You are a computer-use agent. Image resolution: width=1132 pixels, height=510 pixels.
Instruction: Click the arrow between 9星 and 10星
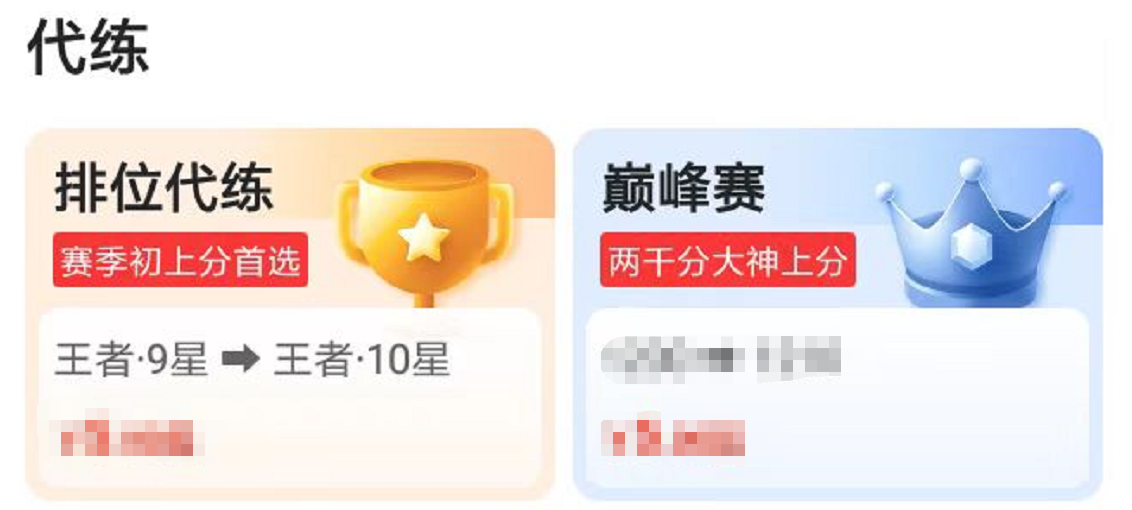240,360
